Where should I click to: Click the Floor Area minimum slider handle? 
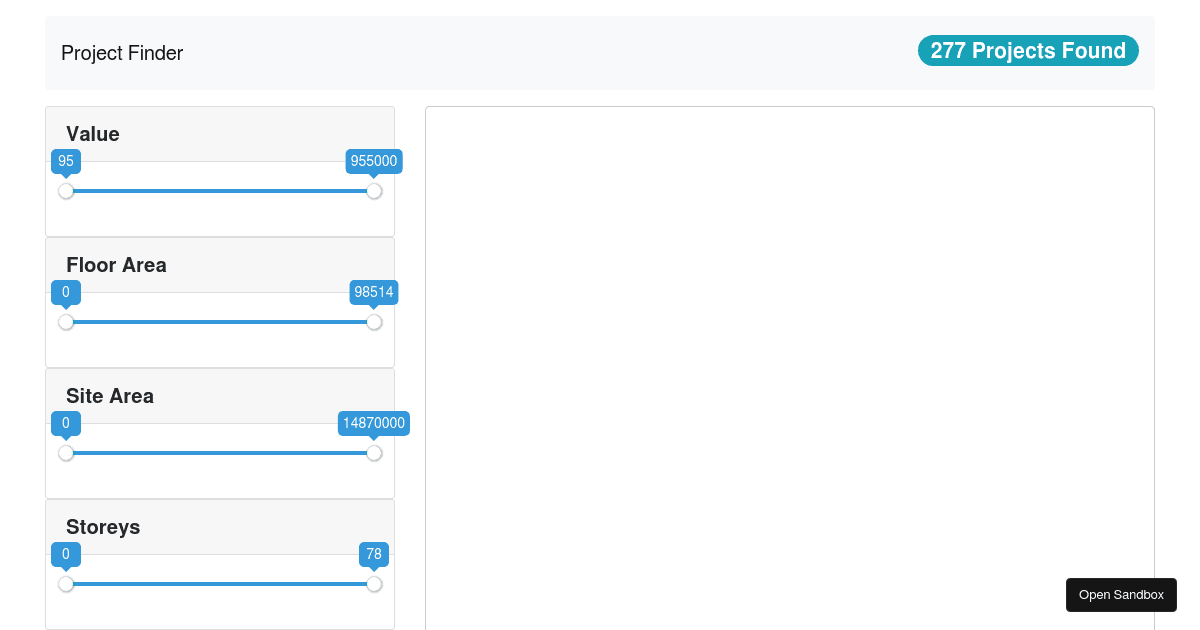66,322
